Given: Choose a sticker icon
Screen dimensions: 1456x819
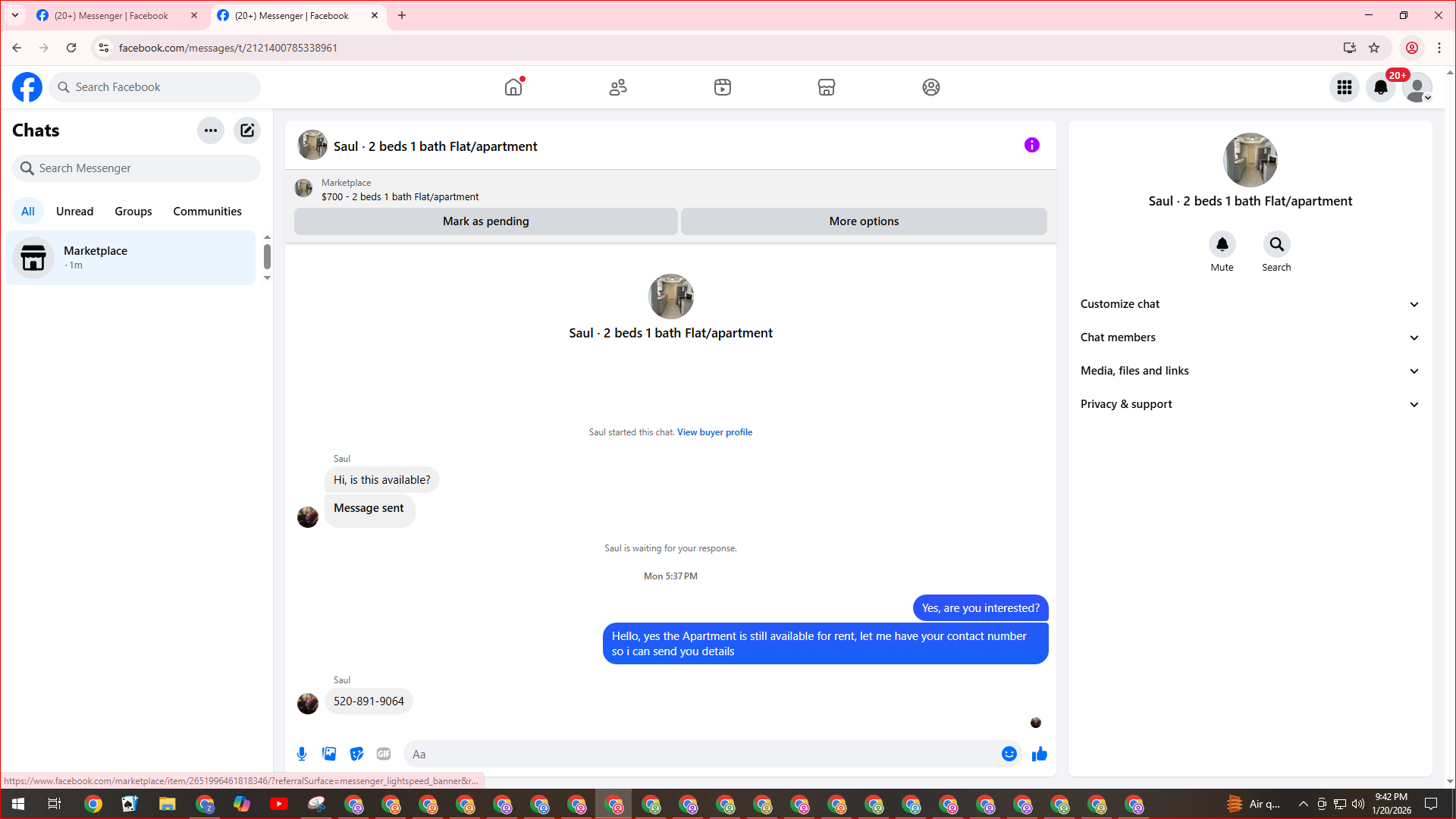Looking at the screenshot, I should (356, 754).
